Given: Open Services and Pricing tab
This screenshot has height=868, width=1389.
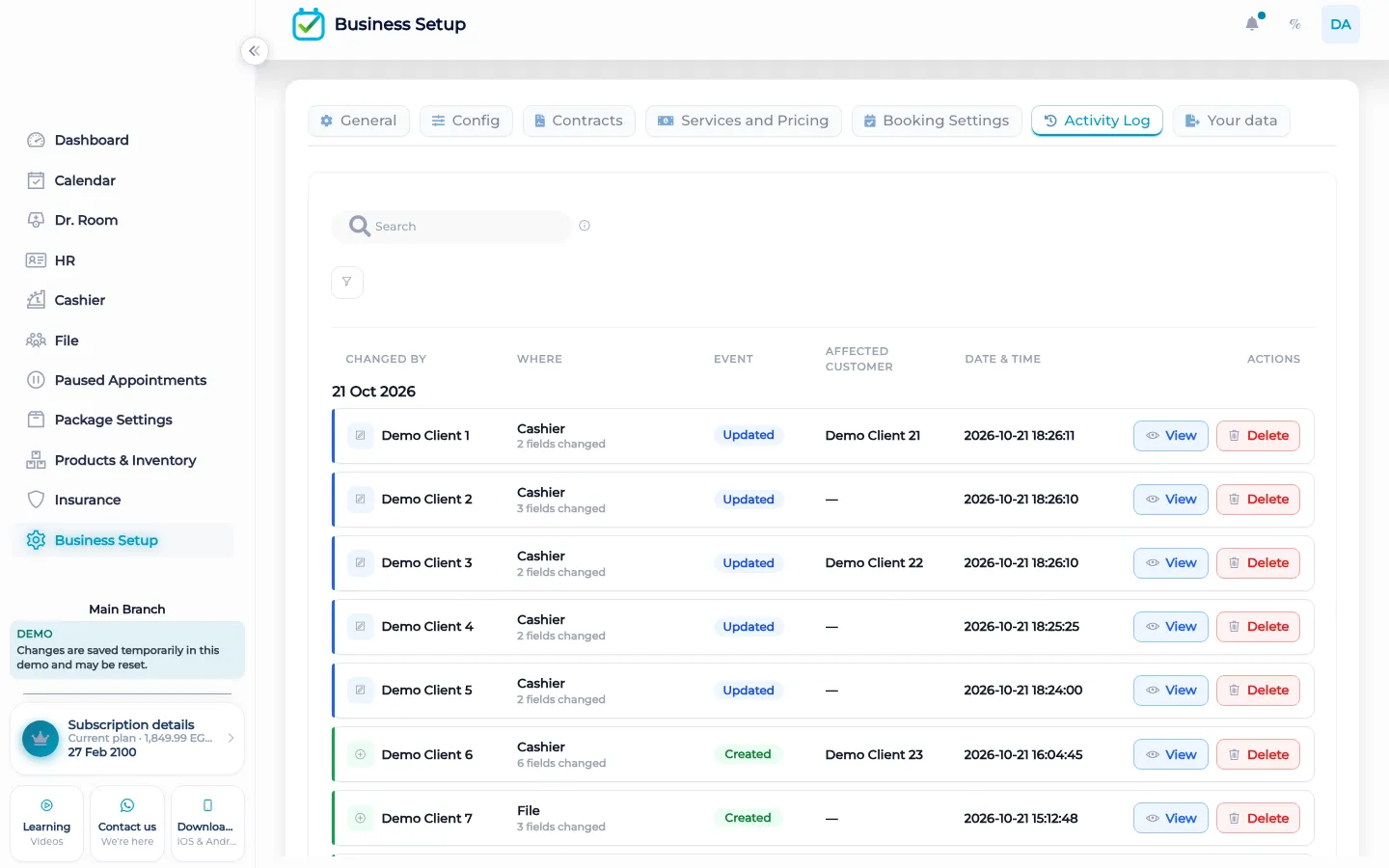Looking at the screenshot, I should (x=744, y=121).
